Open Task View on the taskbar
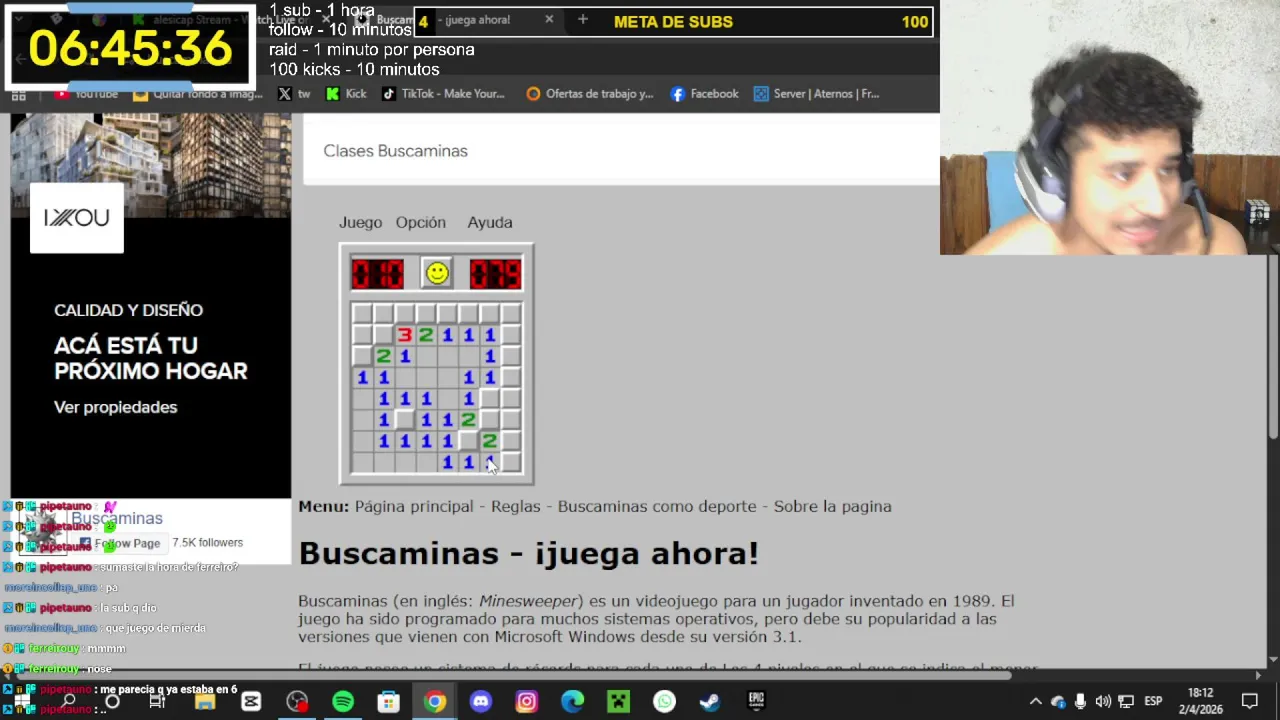Viewport: 1280px width, 720px height. [157, 702]
